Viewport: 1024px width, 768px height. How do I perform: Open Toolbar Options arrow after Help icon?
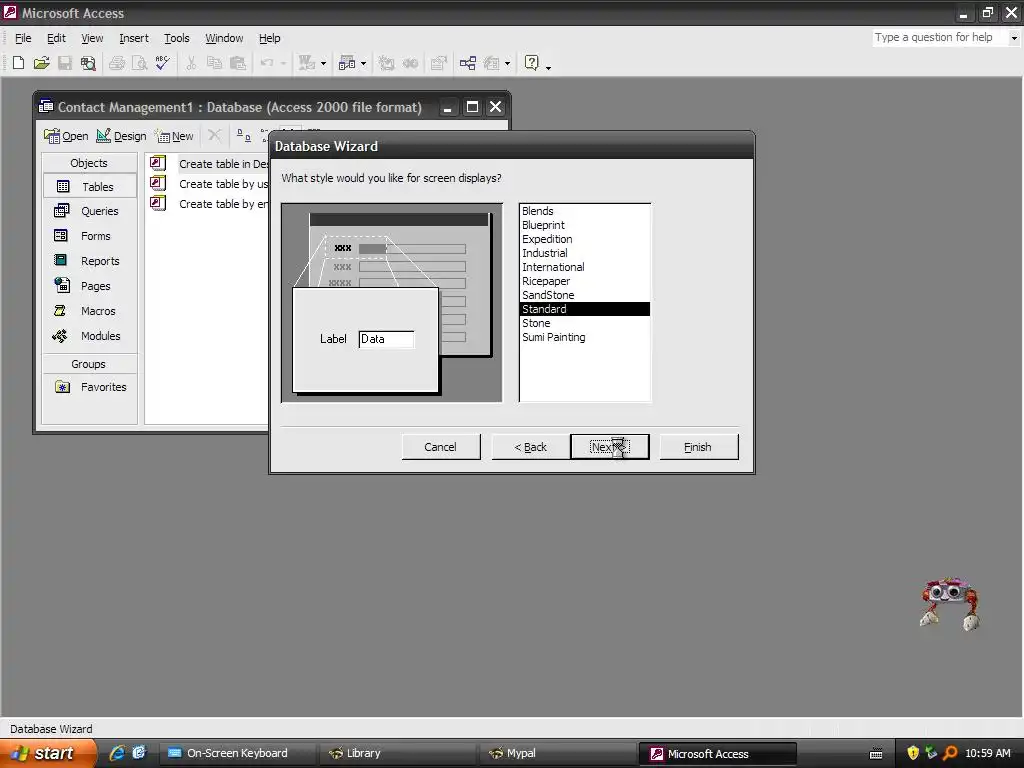pos(548,67)
